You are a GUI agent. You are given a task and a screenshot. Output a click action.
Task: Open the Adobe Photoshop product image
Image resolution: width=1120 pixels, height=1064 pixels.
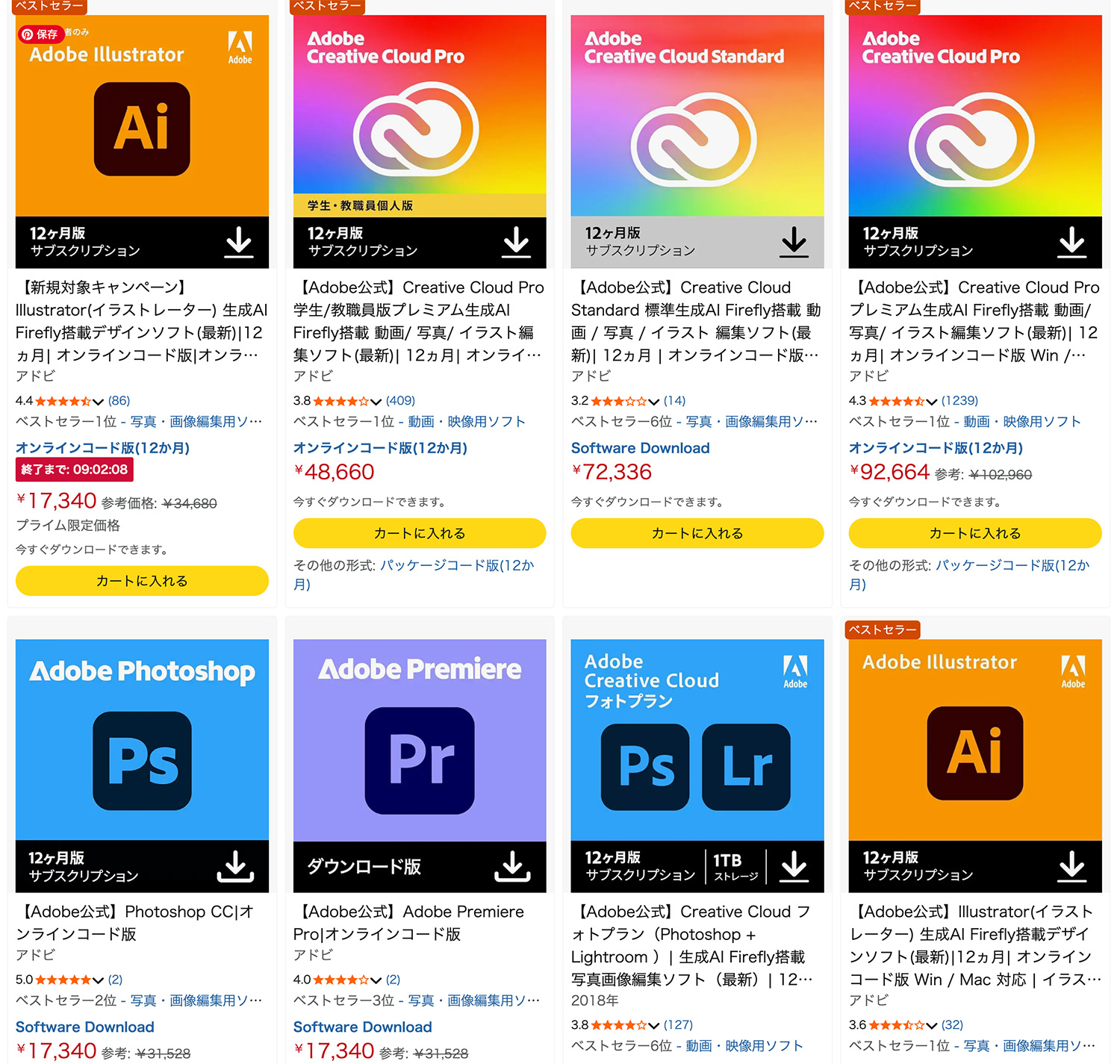tap(142, 766)
